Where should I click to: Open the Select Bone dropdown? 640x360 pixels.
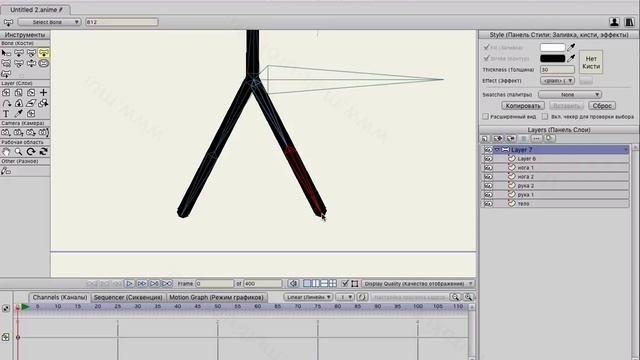tap(49, 22)
